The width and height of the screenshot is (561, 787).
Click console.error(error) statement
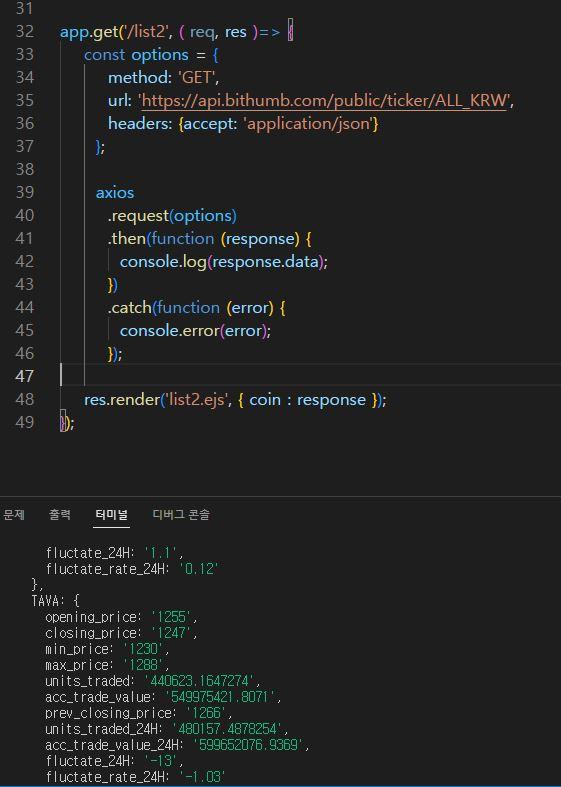pos(195,331)
